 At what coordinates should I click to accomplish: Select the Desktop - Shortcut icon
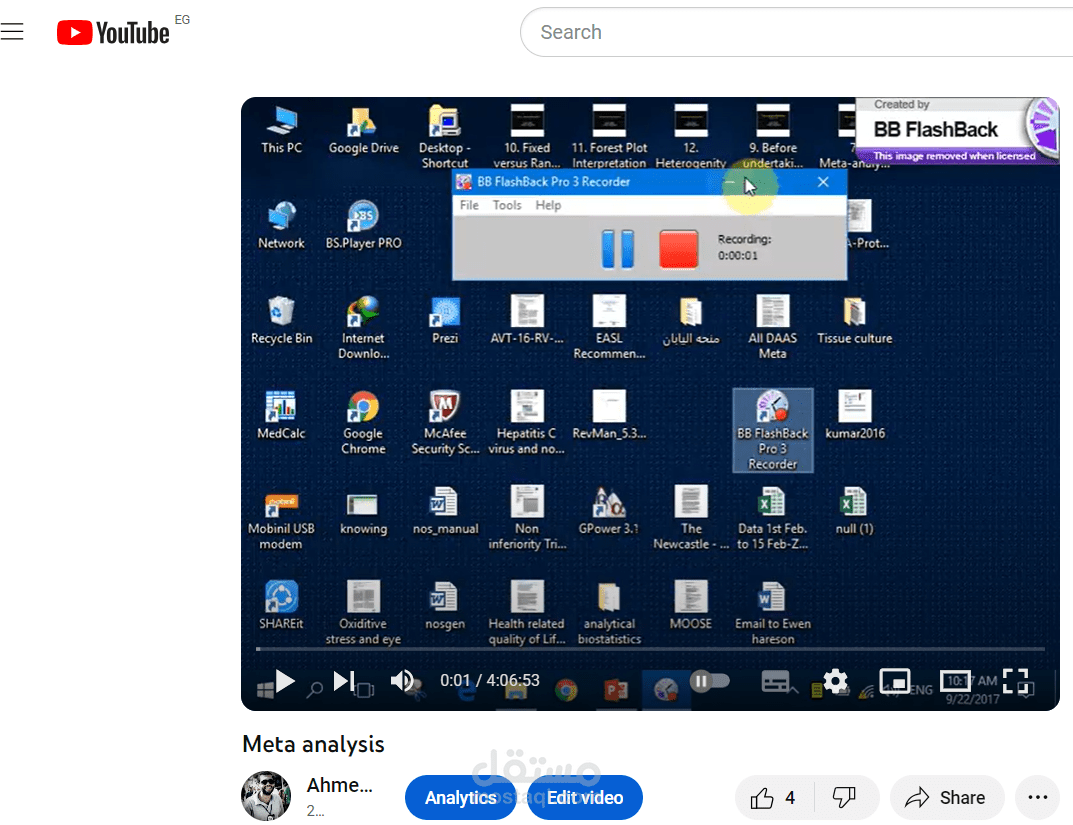(x=445, y=137)
